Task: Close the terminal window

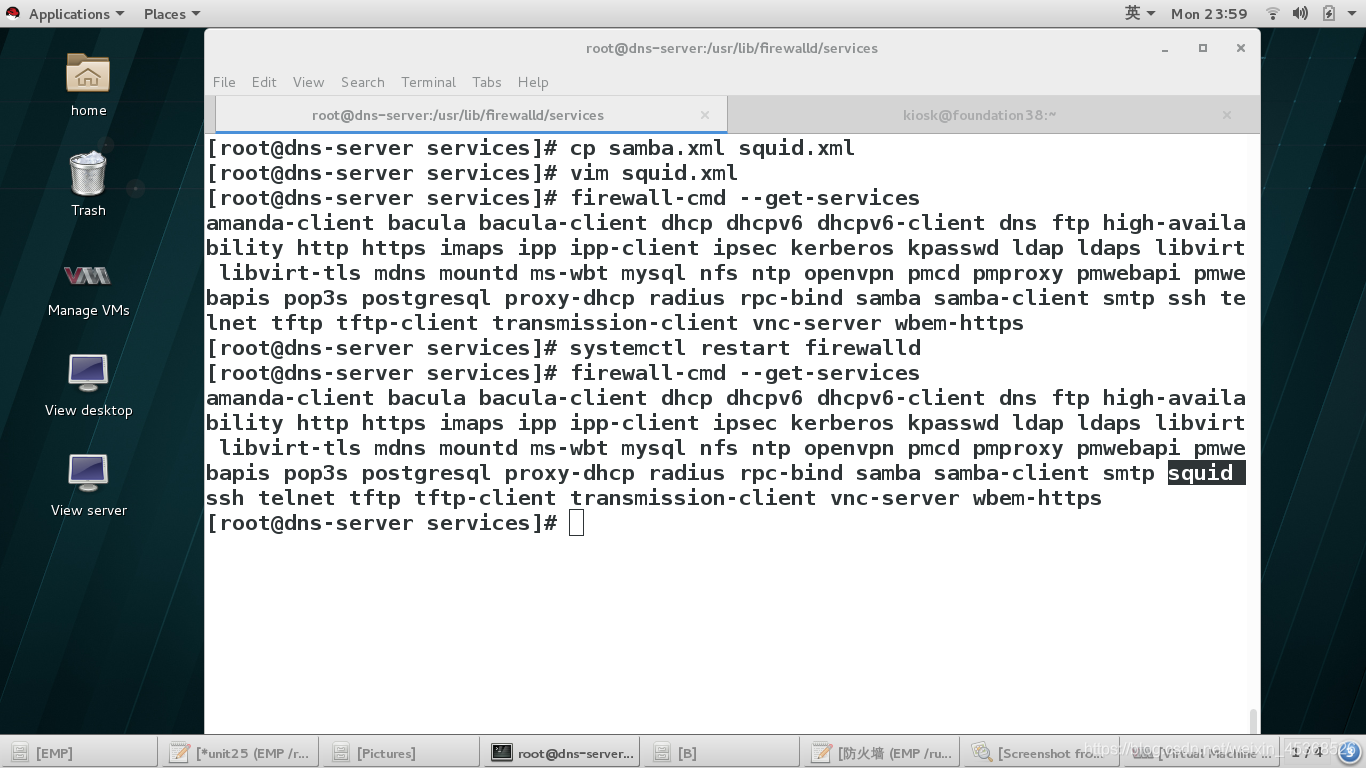Action: pyautogui.click(x=1241, y=48)
